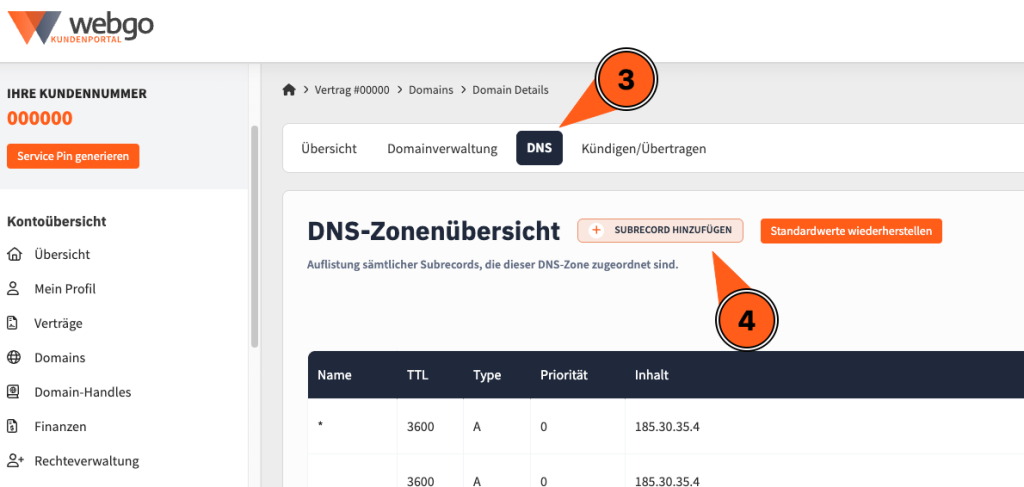
Task: Click the webgo Kundenportal logo
Action: pos(80,27)
